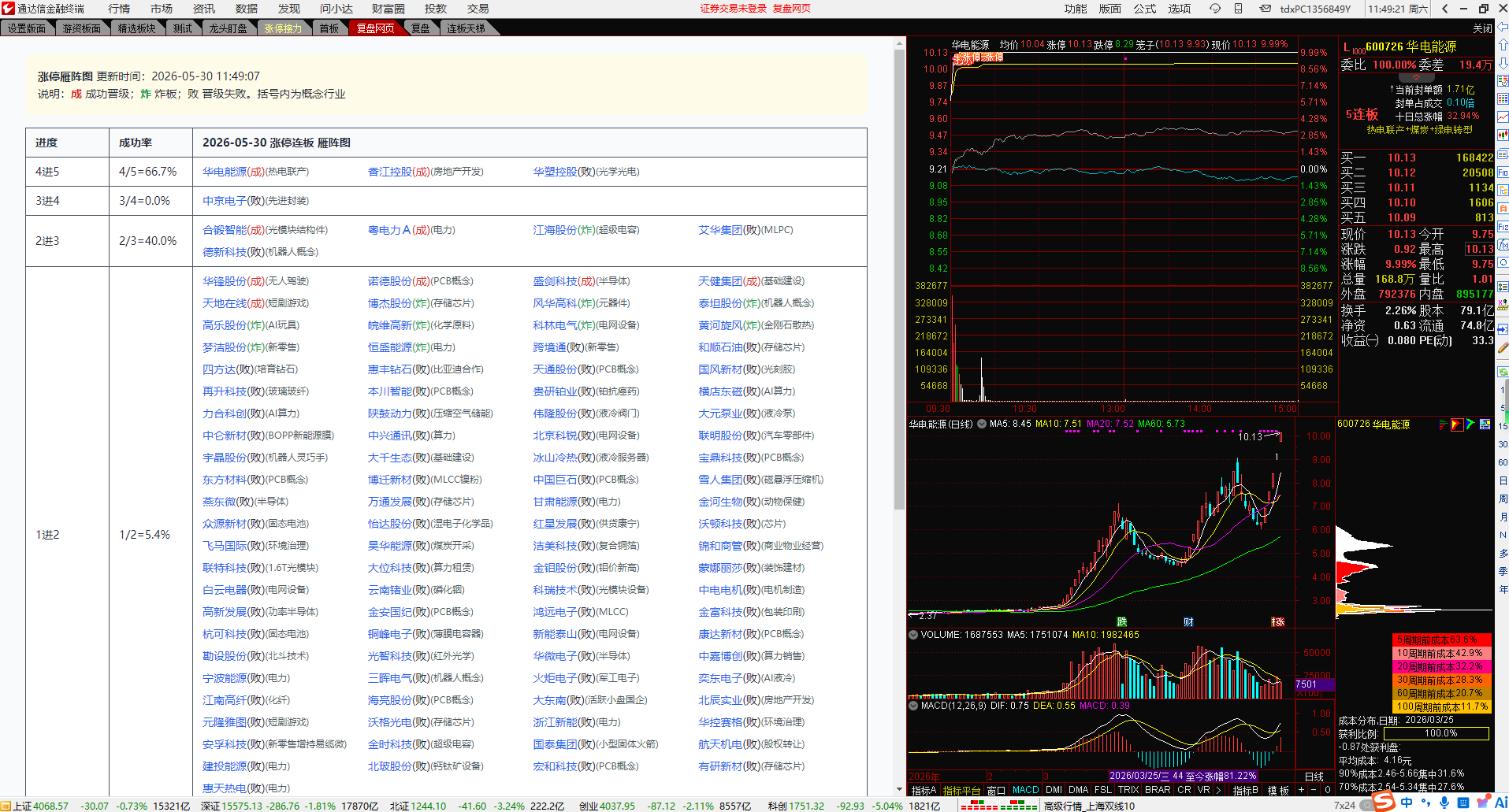Click the blue up arrow sidebar icon
The height and width of the screenshot is (812, 1509).
(1503, 45)
